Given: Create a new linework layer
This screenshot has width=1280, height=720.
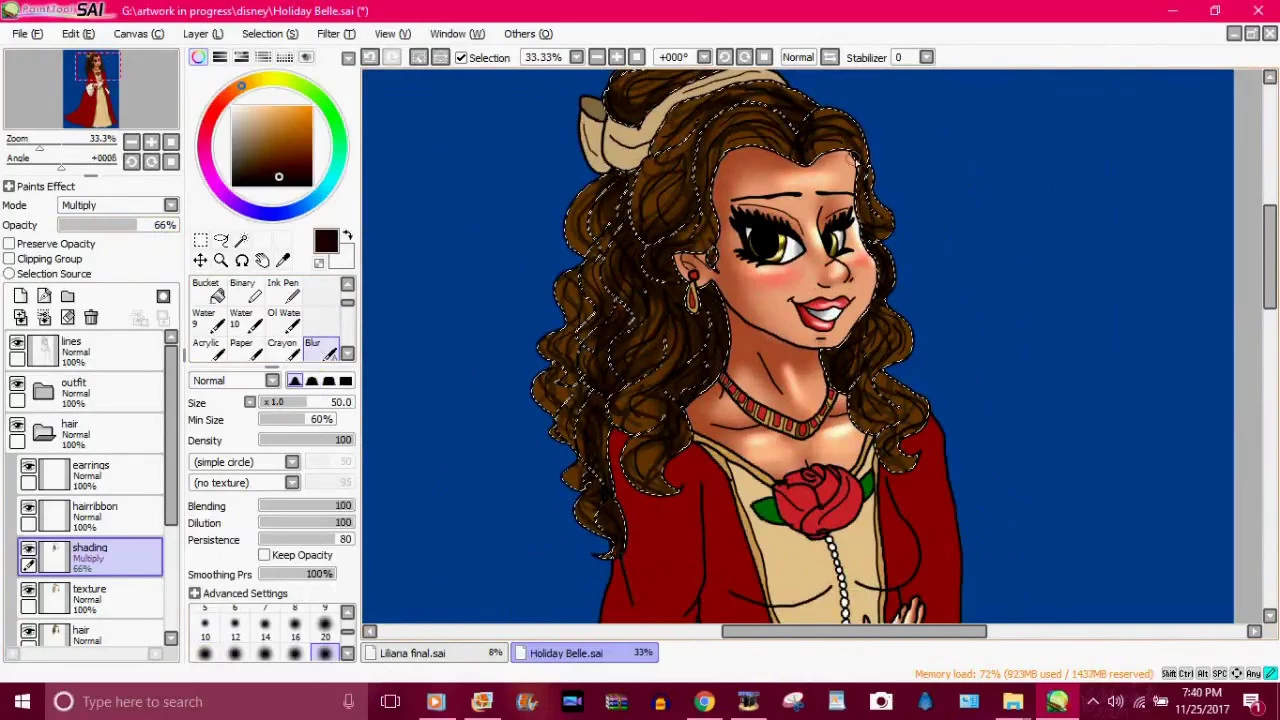Looking at the screenshot, I should (44, 296).
